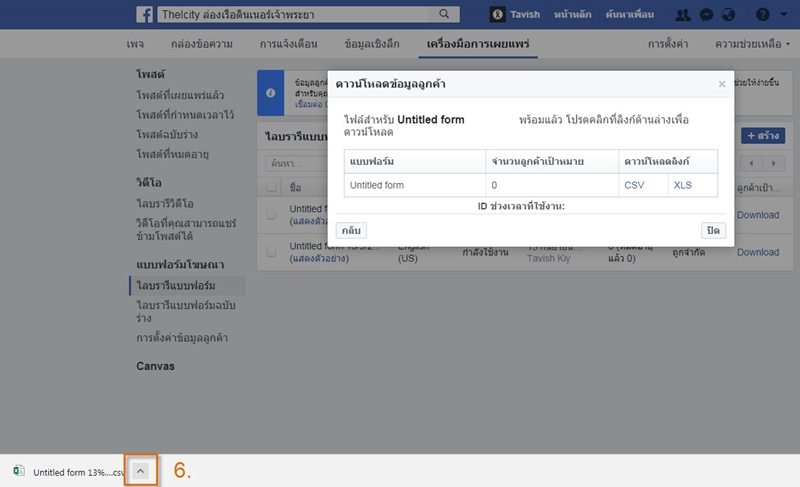This screenshot has width=800, height=487.
Task: Click the กลับ back button
Action: pyautogui.click(x=351, y=230)
